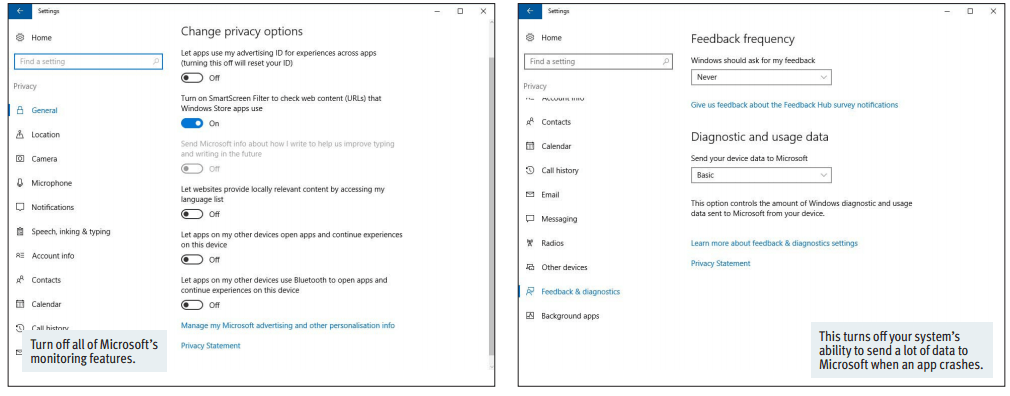This screenshot has width=1010, height=396.
Task: Click the Camera icon in the left sidebar
Action: tap(20, 158)
